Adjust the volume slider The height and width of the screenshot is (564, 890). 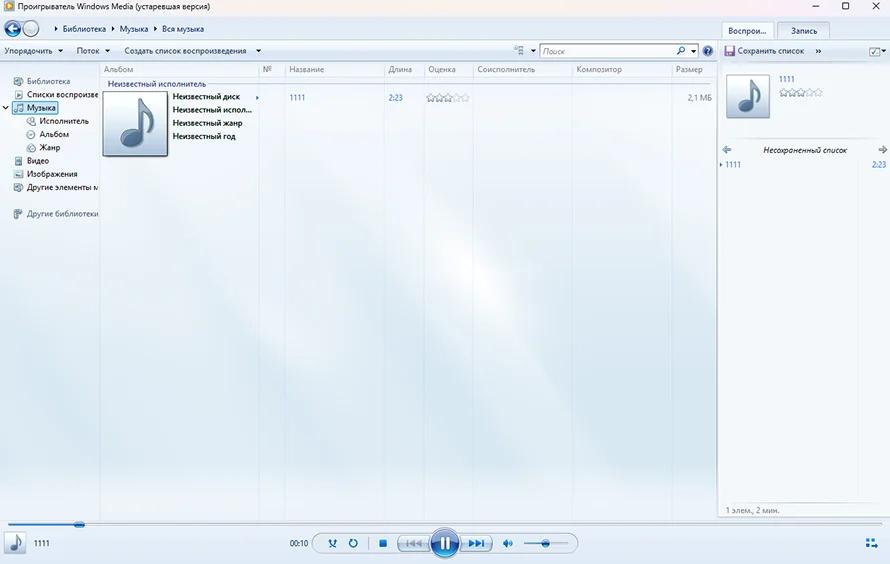click(x=545, y=543)
